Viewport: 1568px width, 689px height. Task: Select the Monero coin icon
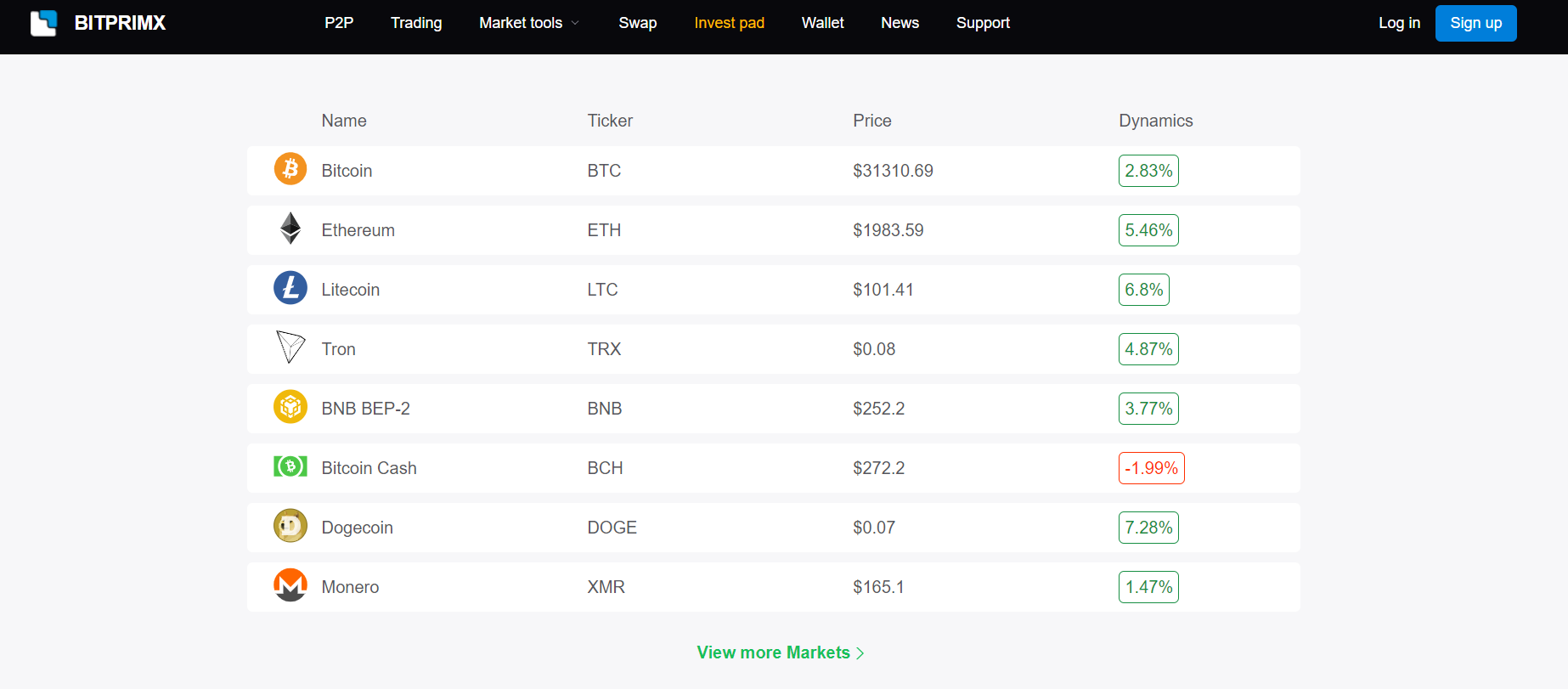coord(290,585)
